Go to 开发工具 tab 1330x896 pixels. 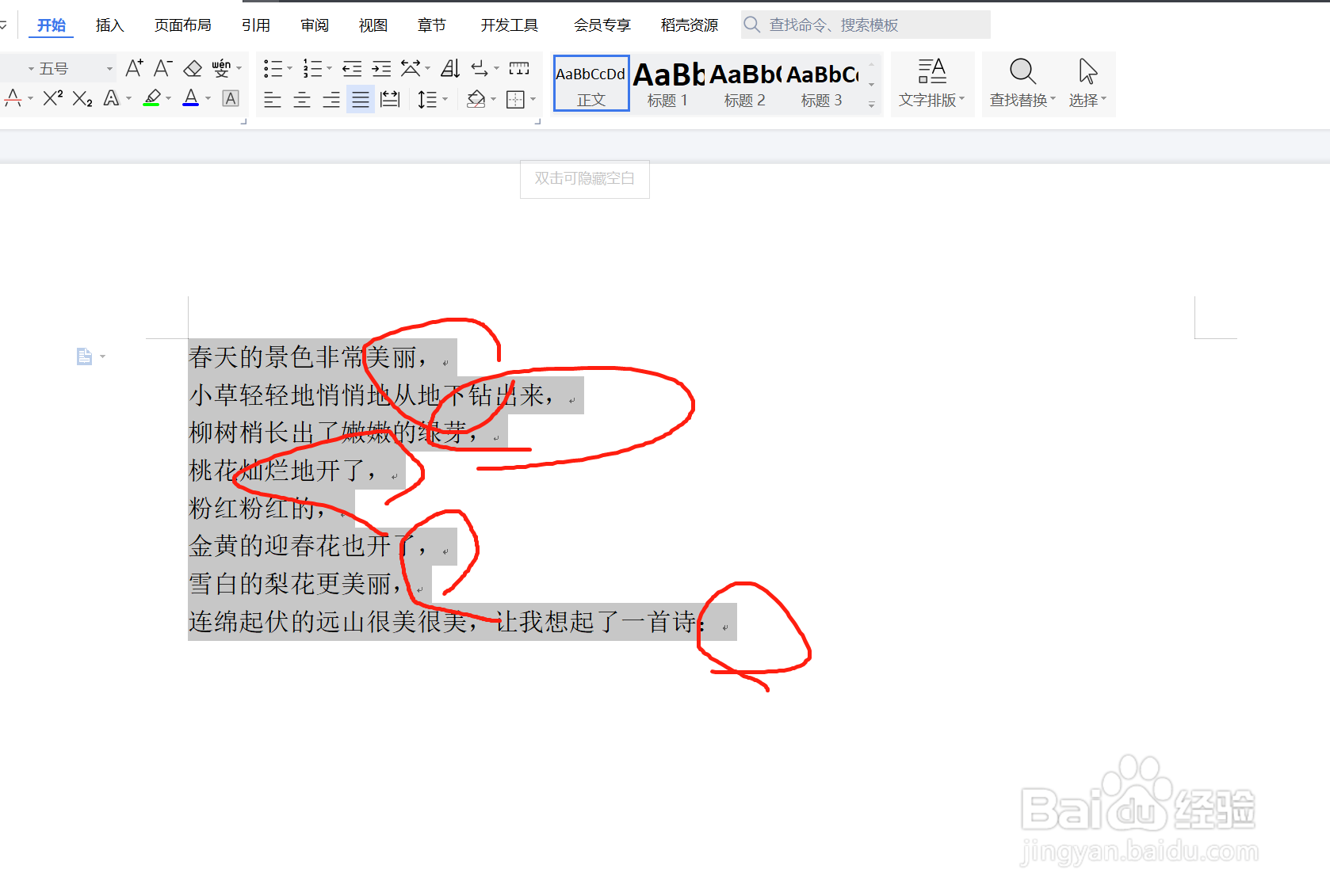510,25
